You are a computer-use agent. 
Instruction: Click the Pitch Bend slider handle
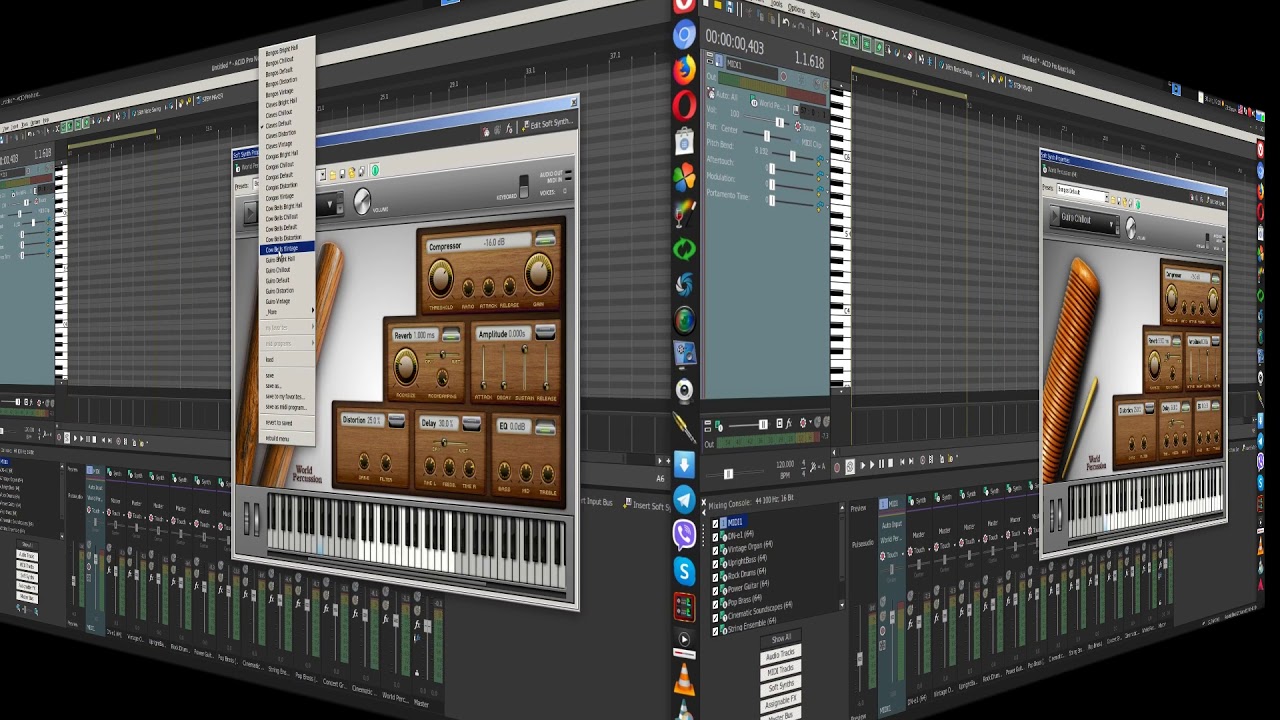(x=792, y=157)
